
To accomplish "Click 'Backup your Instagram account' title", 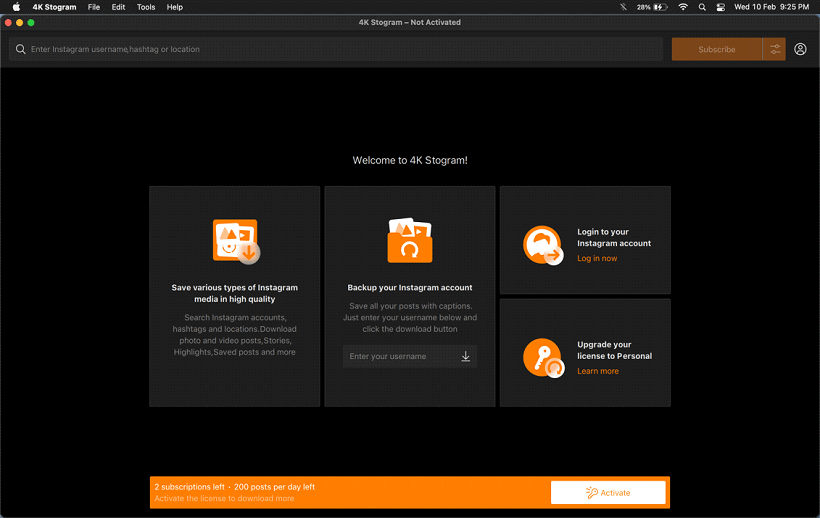I will (x=409, y=287).
